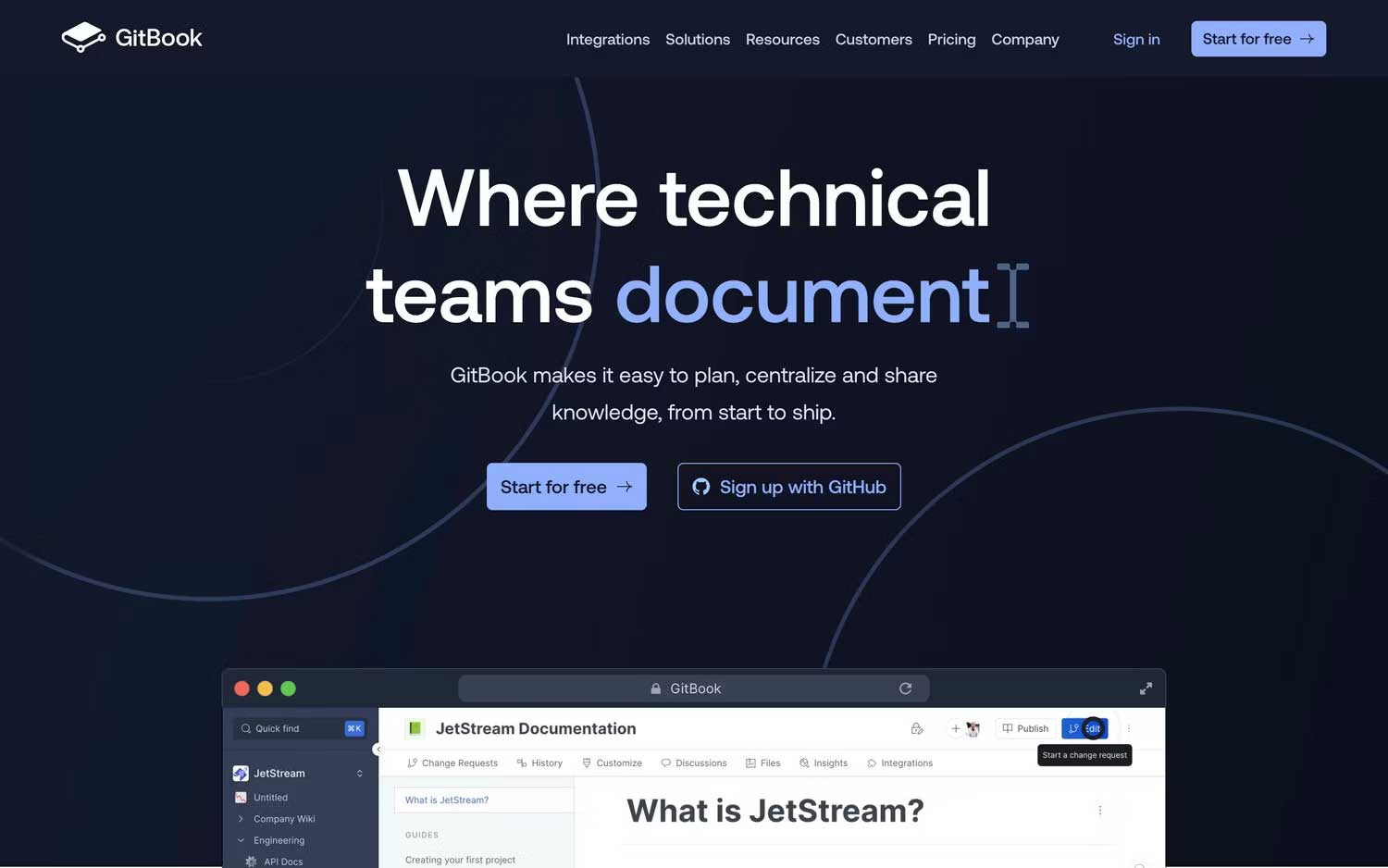Open the Resources nav menu
Viewport: 1388px width, 868px height.
pyautogui.click(x=783, y=39)
